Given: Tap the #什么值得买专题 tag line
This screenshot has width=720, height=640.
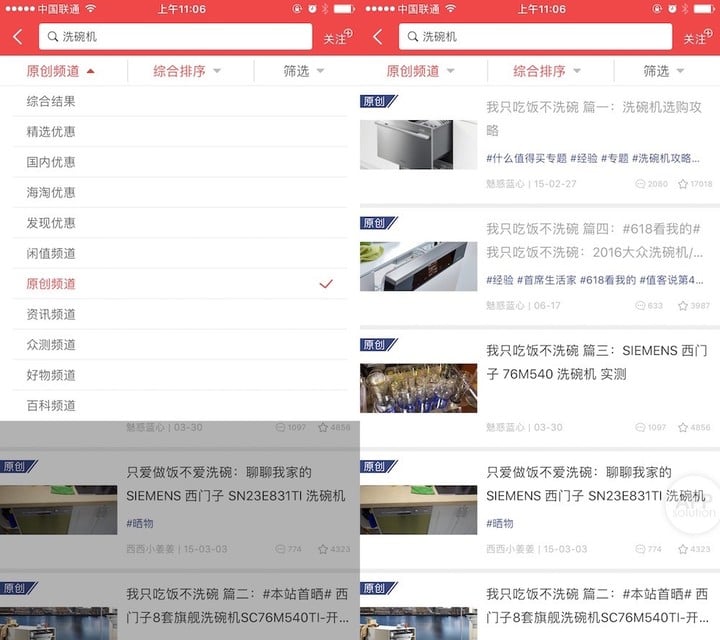Looking at the screenshot, I should pyautogui.click(x=593, y=158).
